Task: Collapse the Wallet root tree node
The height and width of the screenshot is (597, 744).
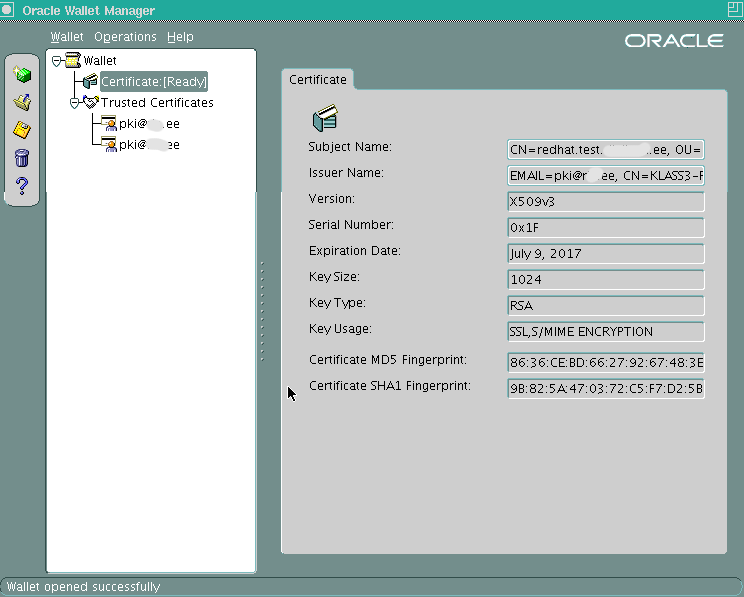Action: tap(56, 61)
